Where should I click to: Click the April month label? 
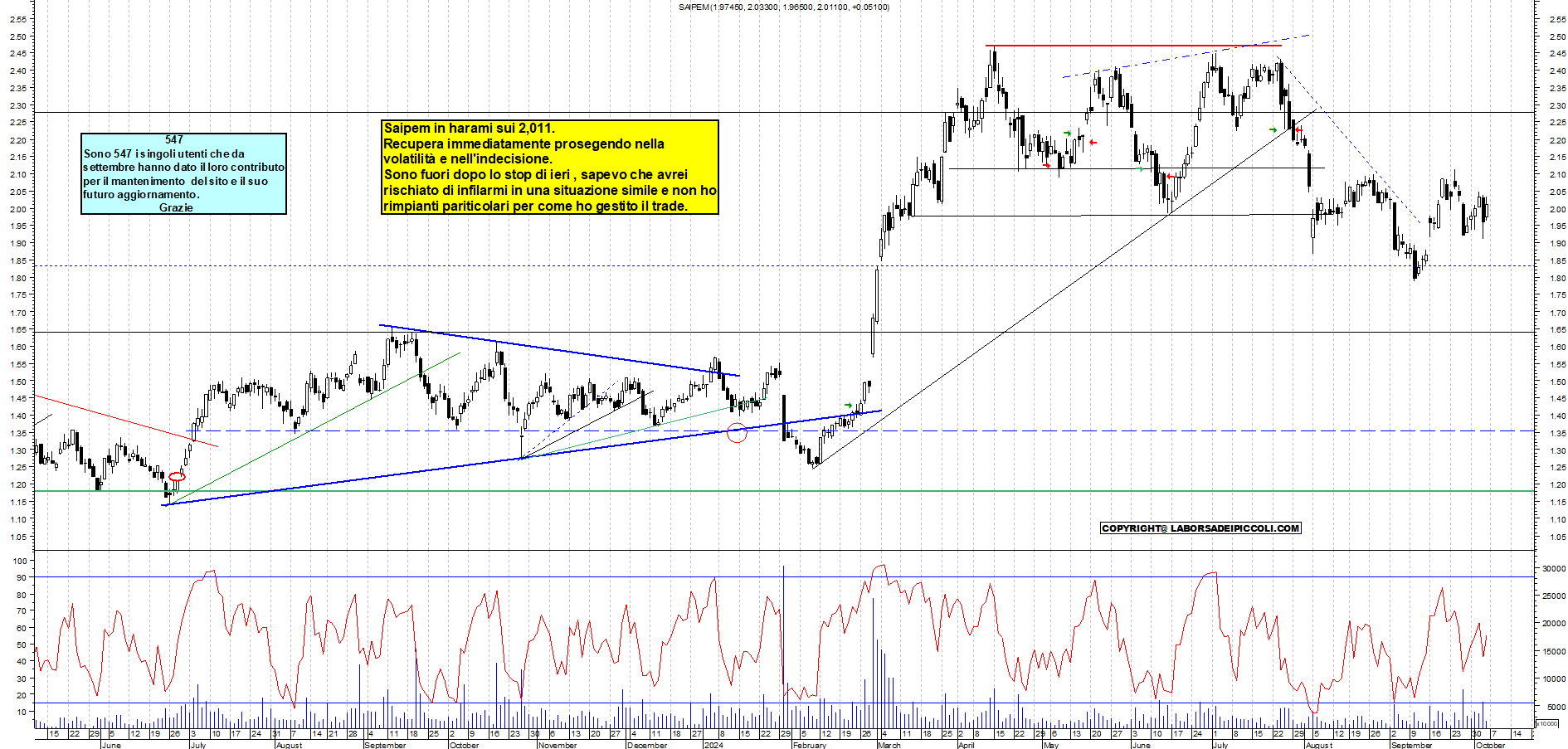[x=967, y=745]
